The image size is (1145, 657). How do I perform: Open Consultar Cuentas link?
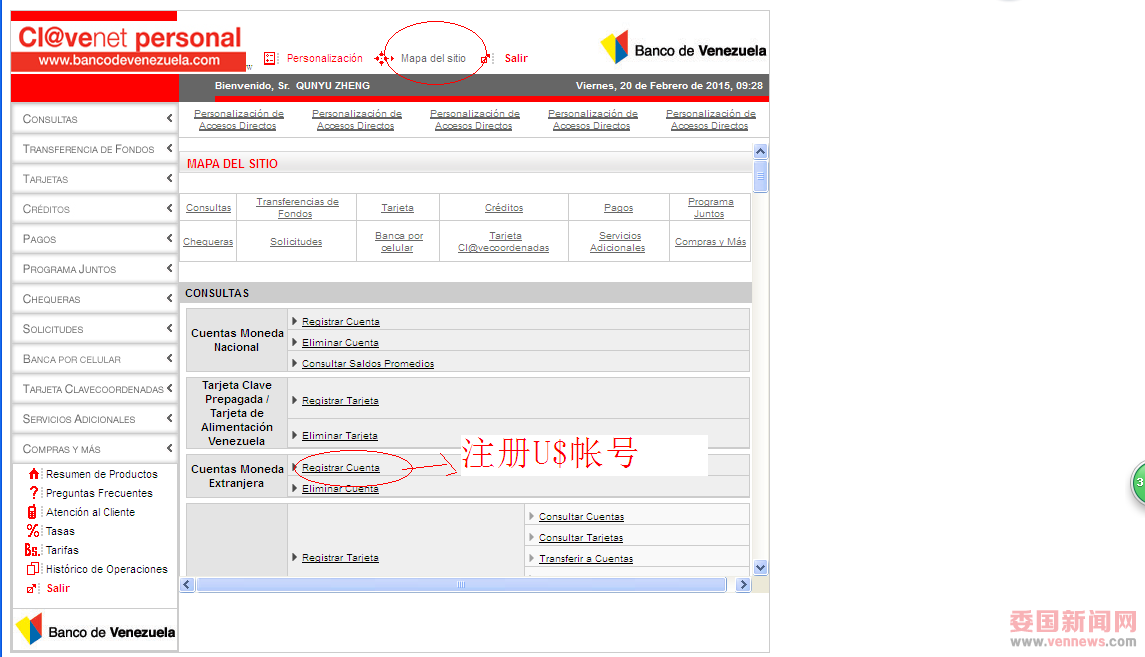581,517
